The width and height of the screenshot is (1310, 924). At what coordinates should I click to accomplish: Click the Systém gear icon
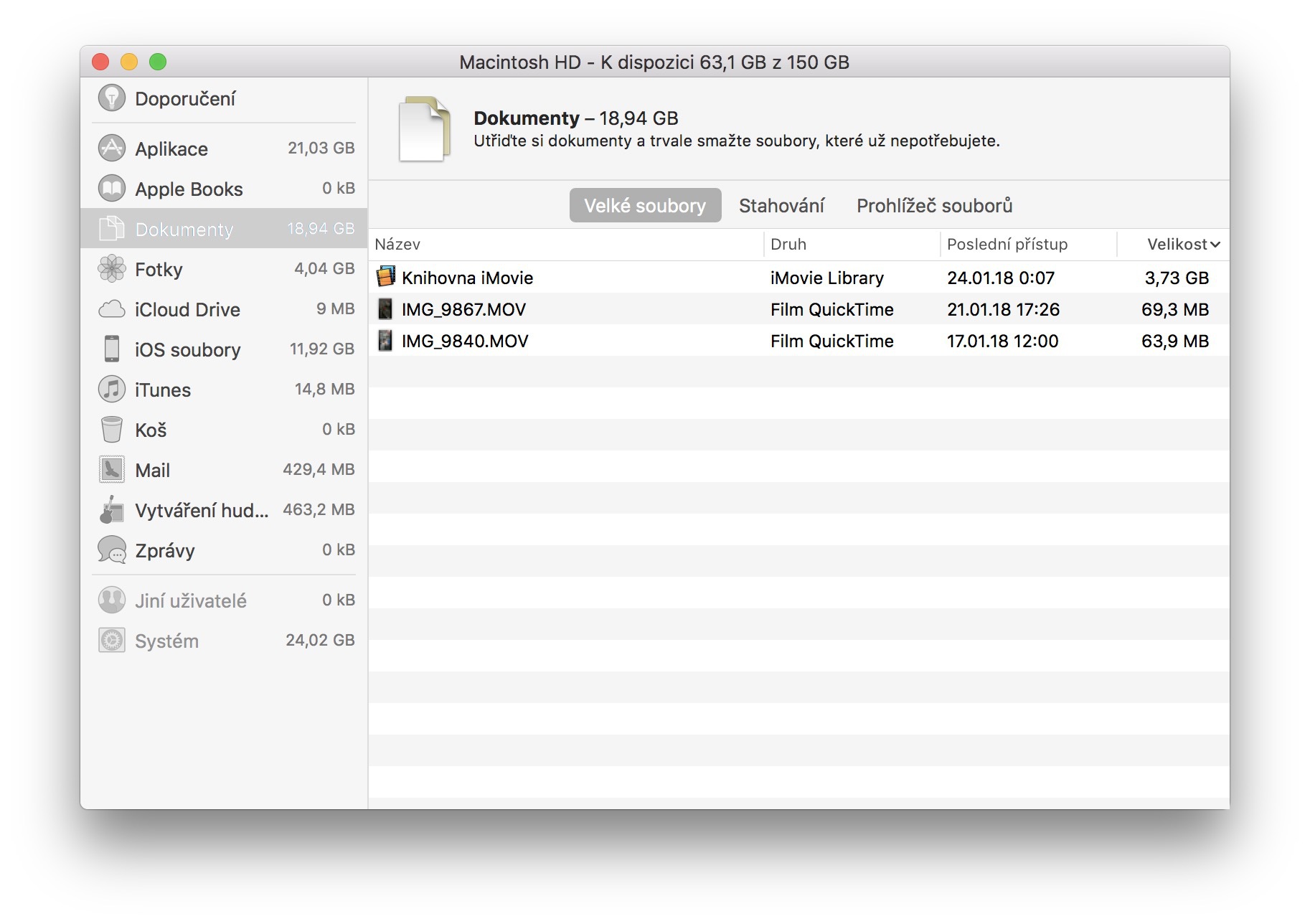click(111, 641)
